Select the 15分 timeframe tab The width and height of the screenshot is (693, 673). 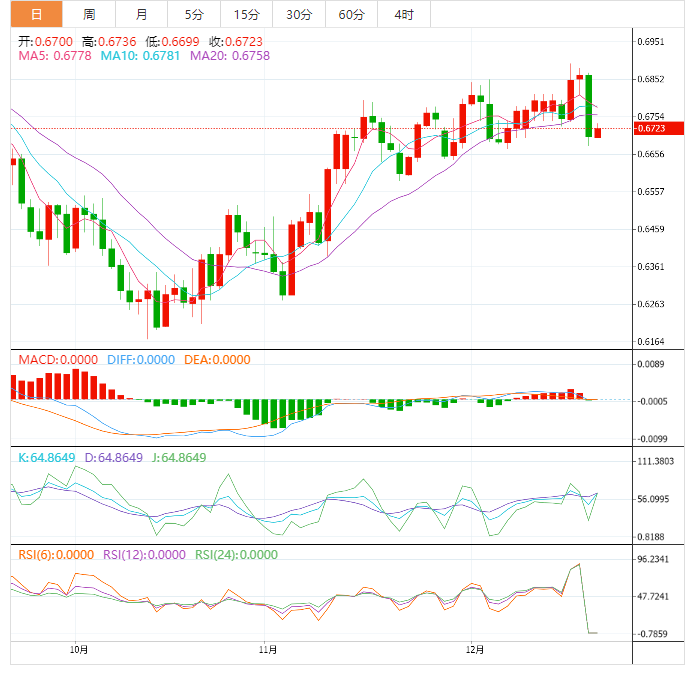click(245, 14)
